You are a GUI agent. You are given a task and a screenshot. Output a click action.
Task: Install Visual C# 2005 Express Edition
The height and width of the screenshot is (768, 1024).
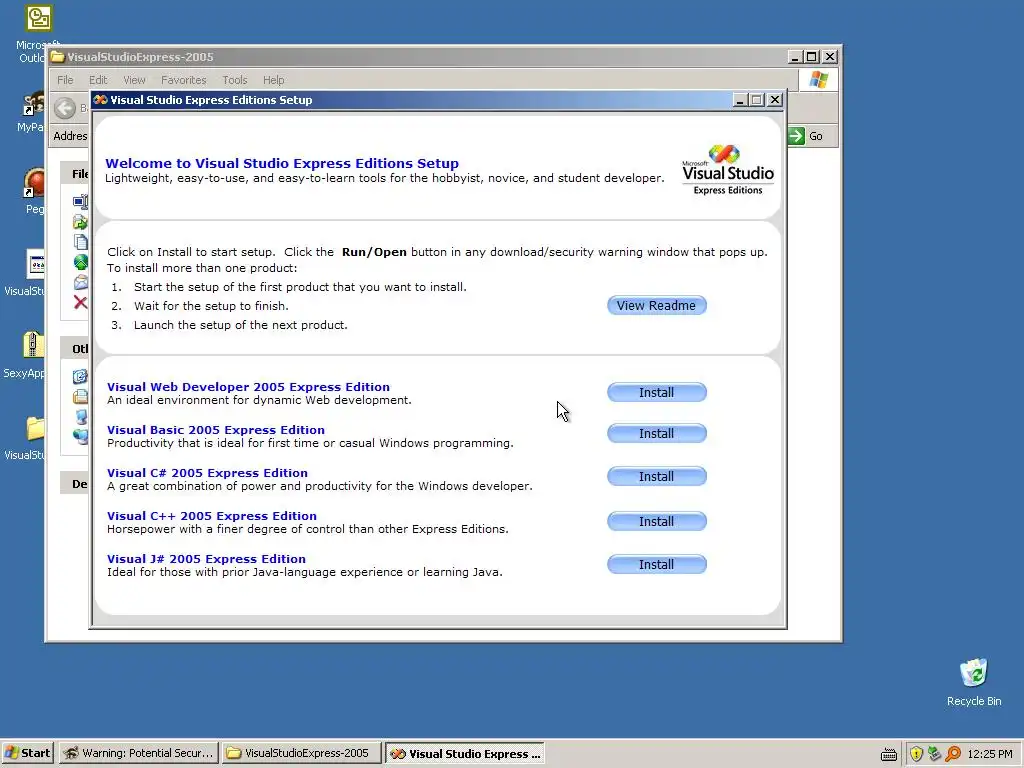click(656, 477)
